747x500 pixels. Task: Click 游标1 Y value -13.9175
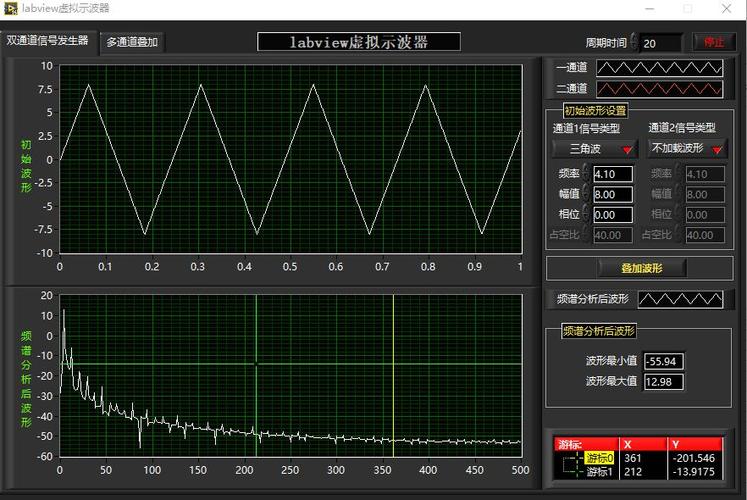tap(694, 472)
